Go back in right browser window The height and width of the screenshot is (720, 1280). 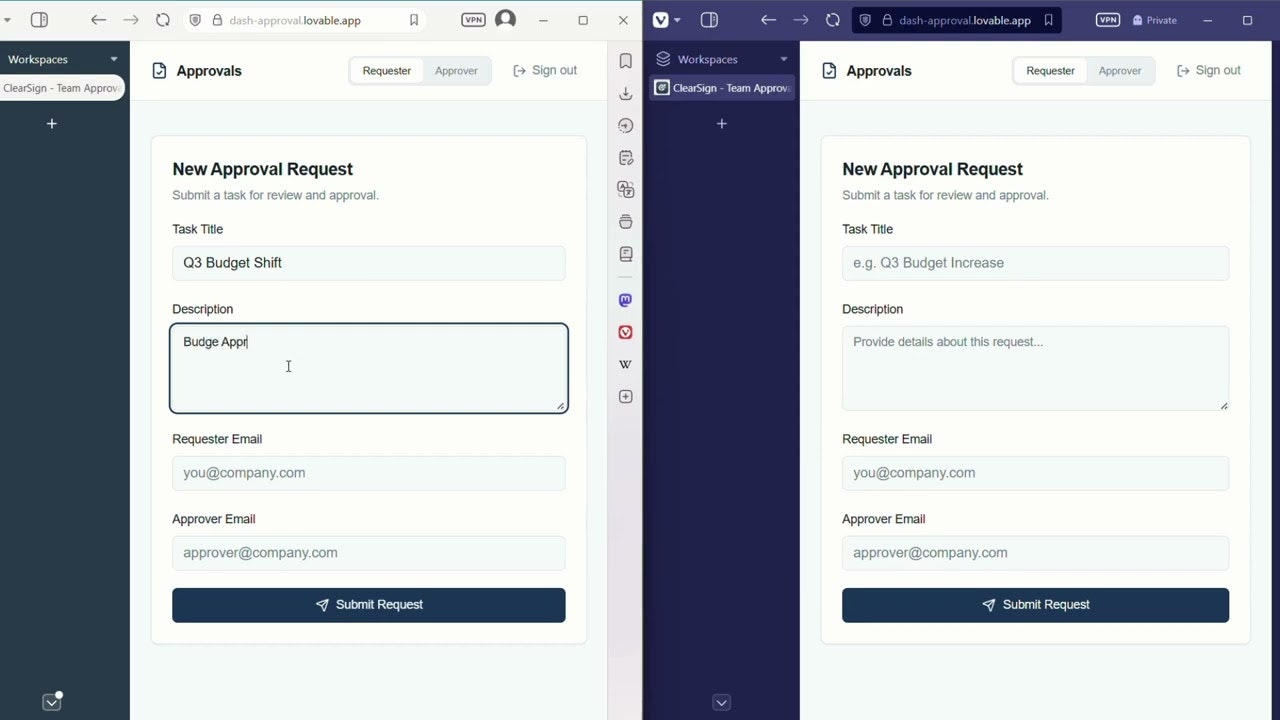(x=768, y=20)
